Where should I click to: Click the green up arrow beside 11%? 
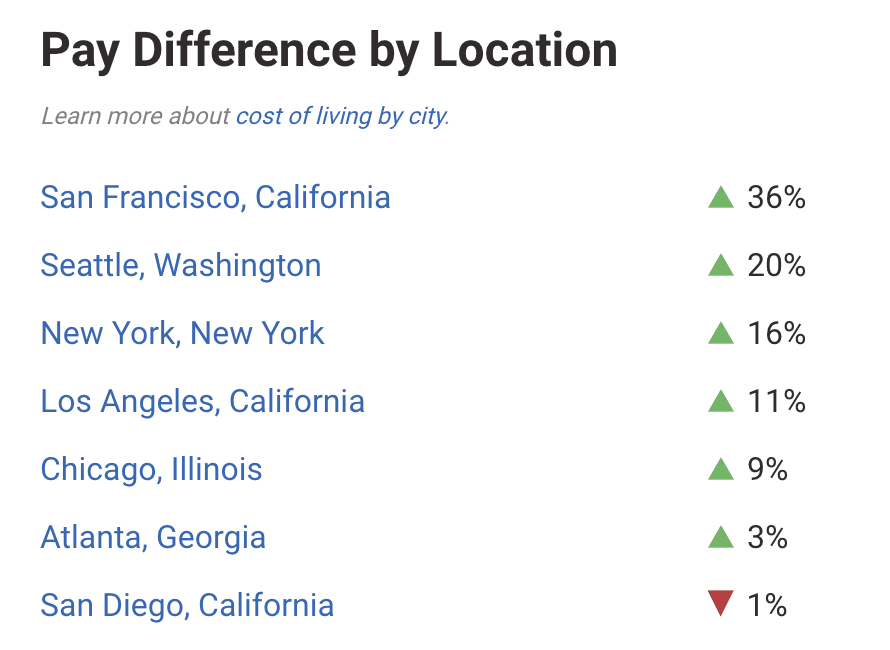(721, 401)
